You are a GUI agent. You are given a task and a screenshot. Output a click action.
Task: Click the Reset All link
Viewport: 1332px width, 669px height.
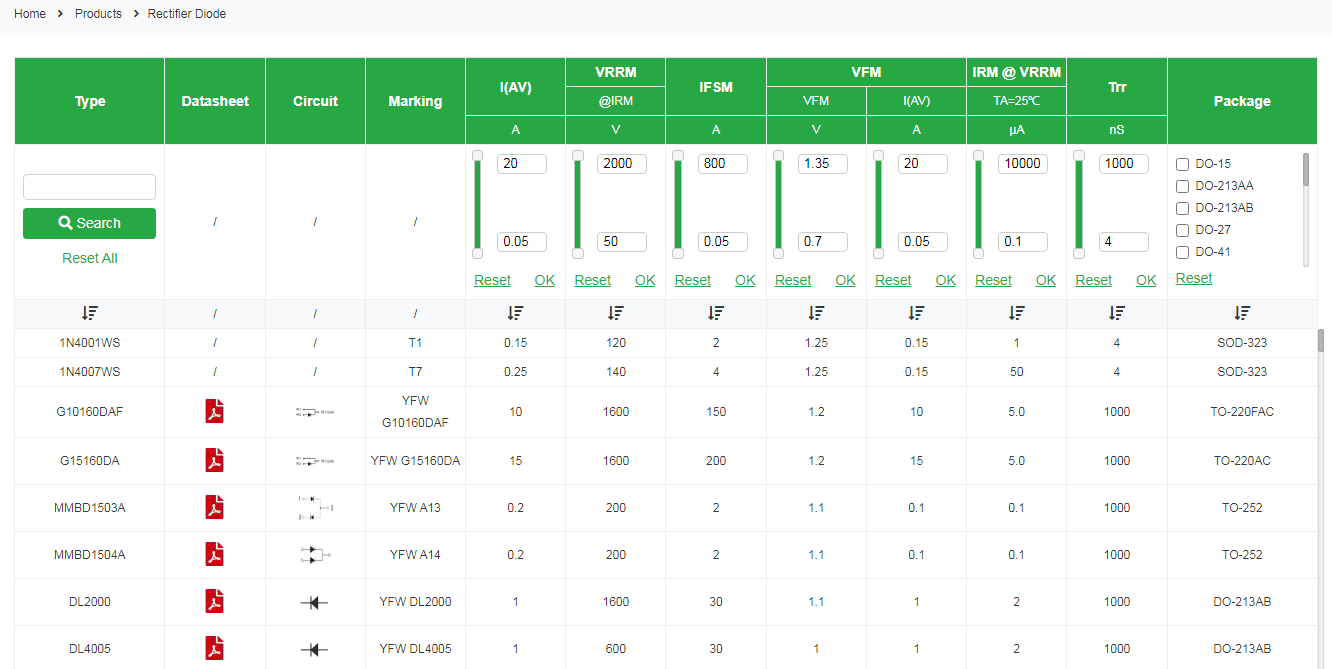click(90, 258)
